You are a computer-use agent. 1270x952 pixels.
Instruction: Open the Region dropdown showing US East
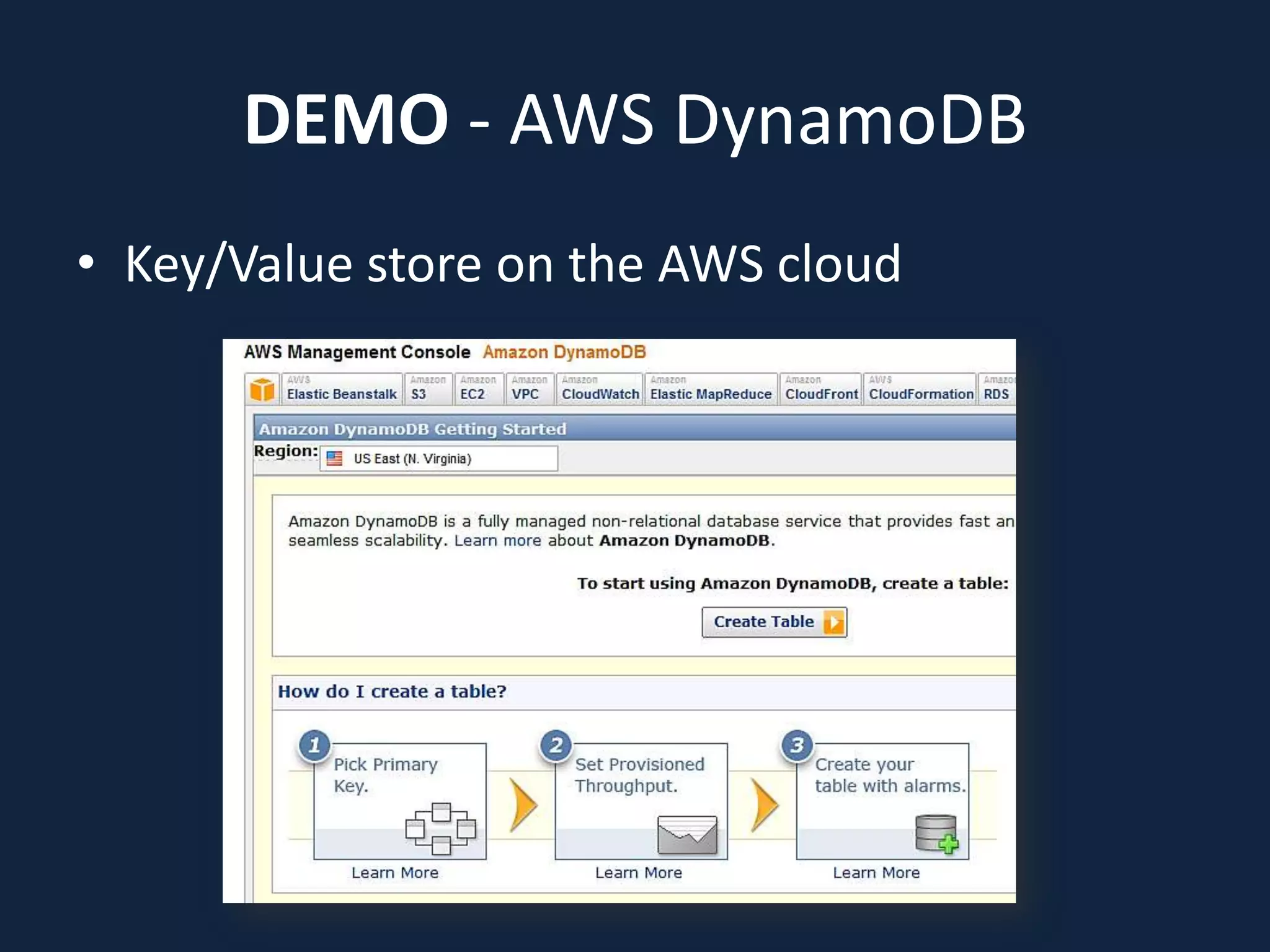click(x=438, y=459)
